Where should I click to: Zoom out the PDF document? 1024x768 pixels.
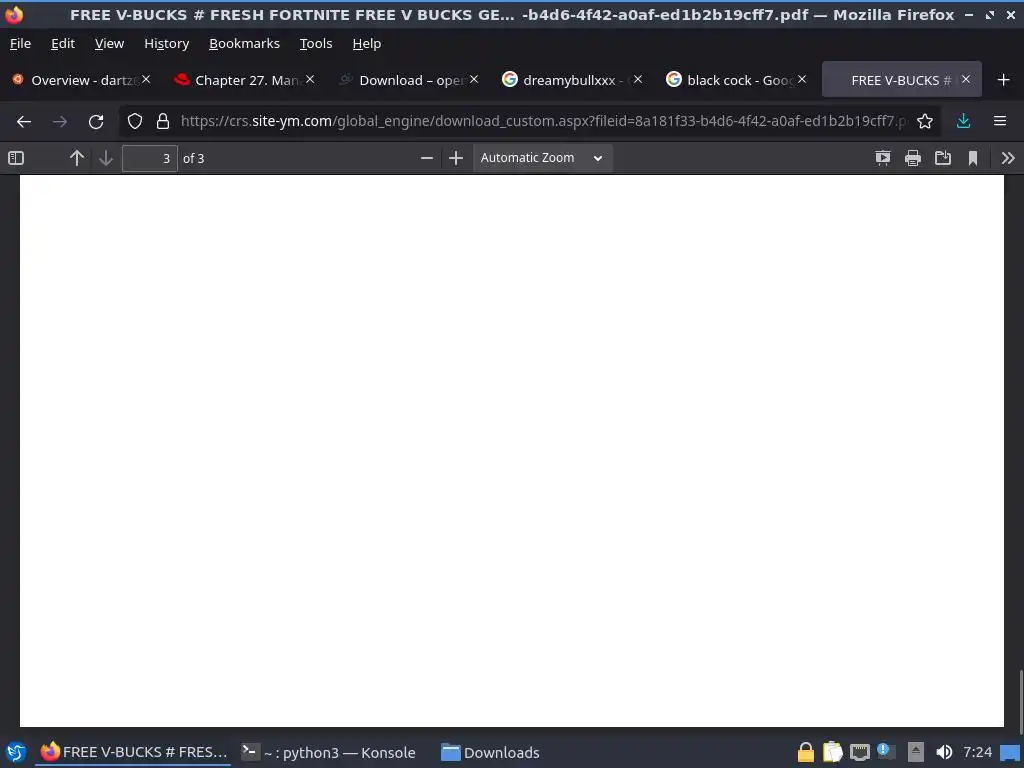coord(426,158)
